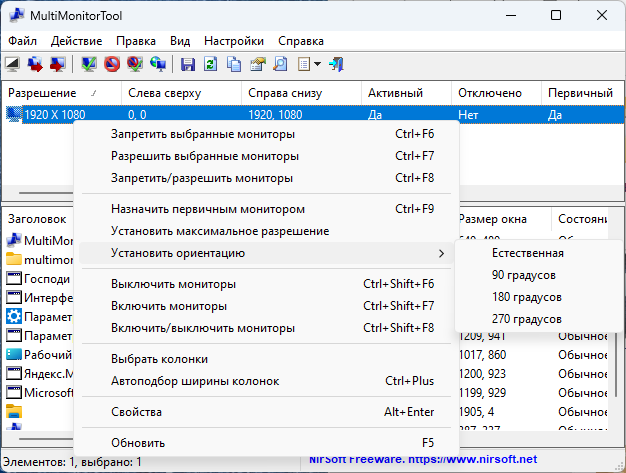Click the blue icon of the Рабочий row

click(x=14, y=354)
